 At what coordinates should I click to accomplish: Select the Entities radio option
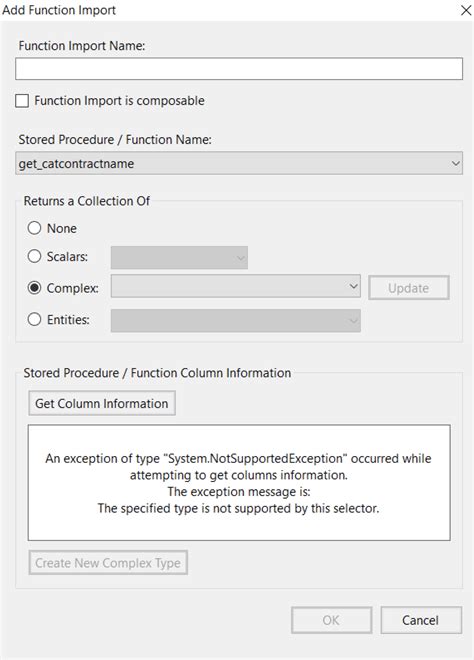(x=34, y=319)
